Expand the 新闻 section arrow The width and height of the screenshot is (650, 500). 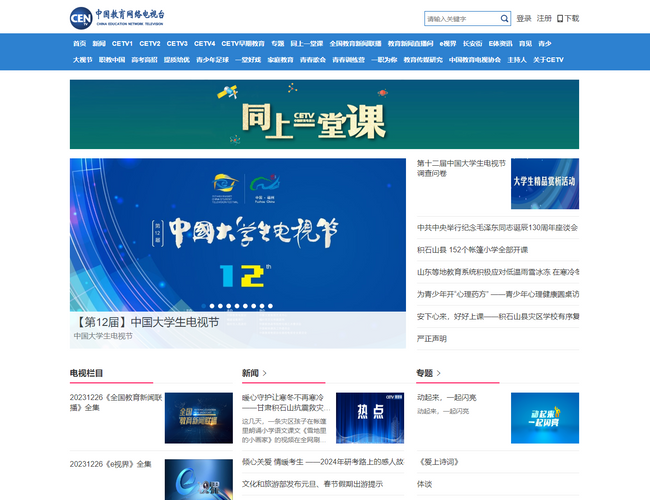coord(265,373)
